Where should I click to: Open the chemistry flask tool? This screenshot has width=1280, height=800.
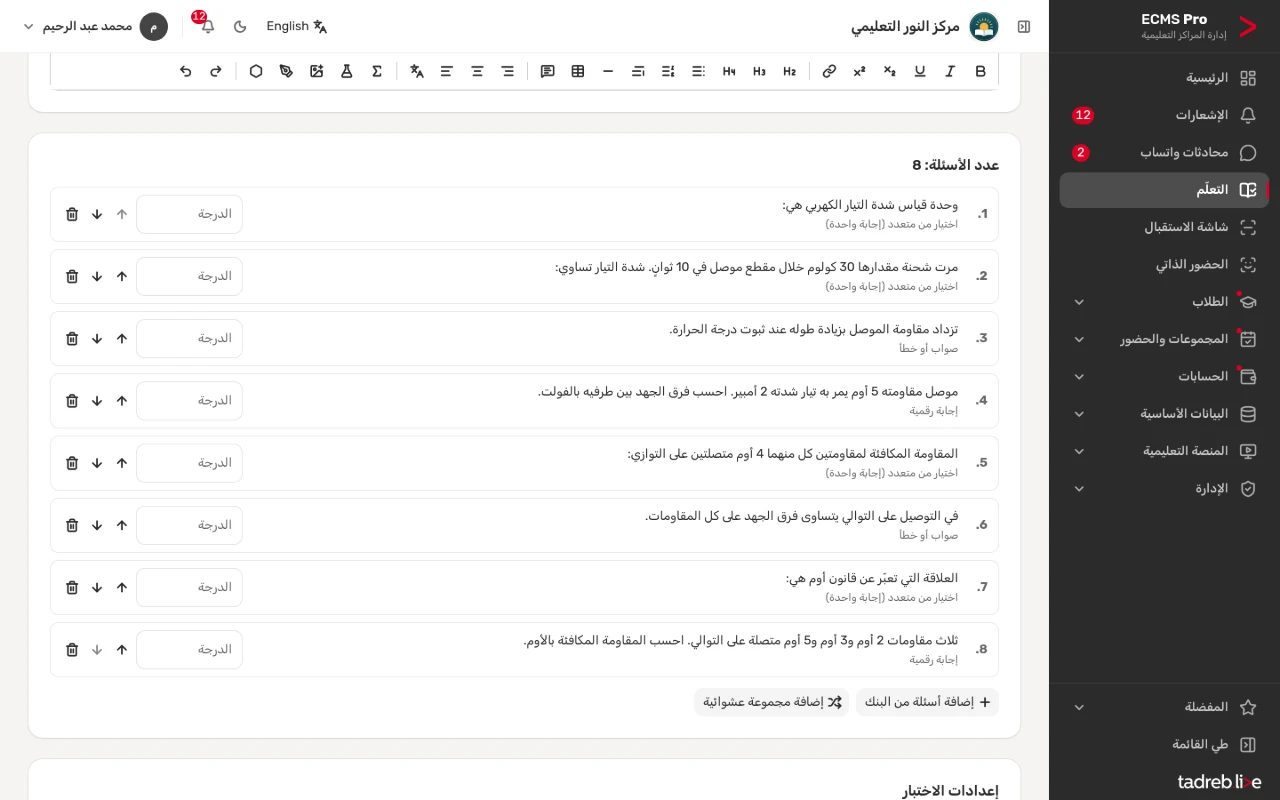[x=347, y=71]
